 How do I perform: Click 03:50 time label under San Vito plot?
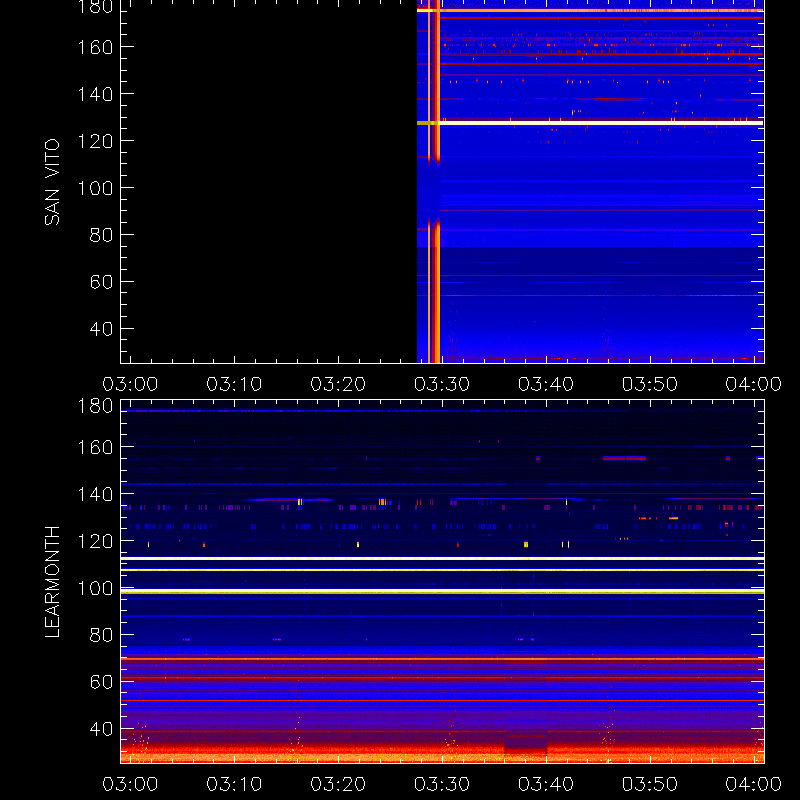pyautogui.click(x=650, y=384)
